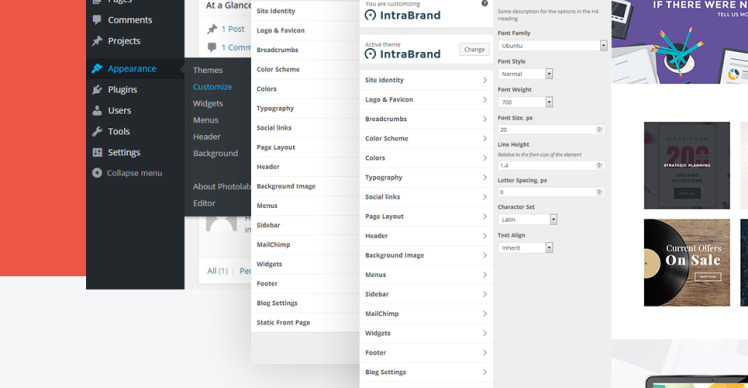
Task: Click the Plugins plug icon in admin sidebar
Action: [x=97, y=90]
